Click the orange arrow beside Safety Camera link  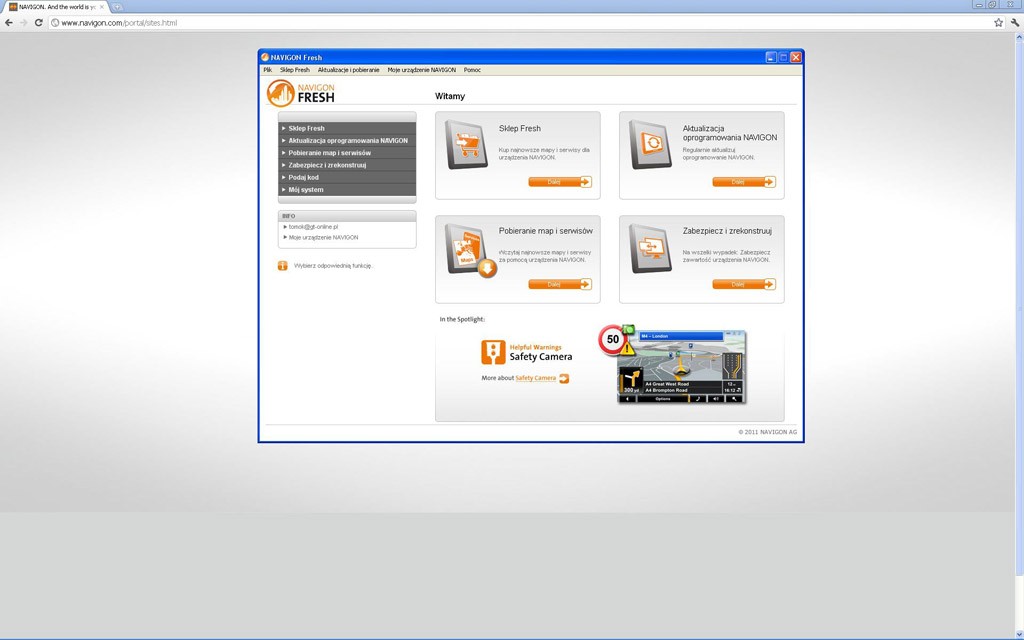pos(564,378)
